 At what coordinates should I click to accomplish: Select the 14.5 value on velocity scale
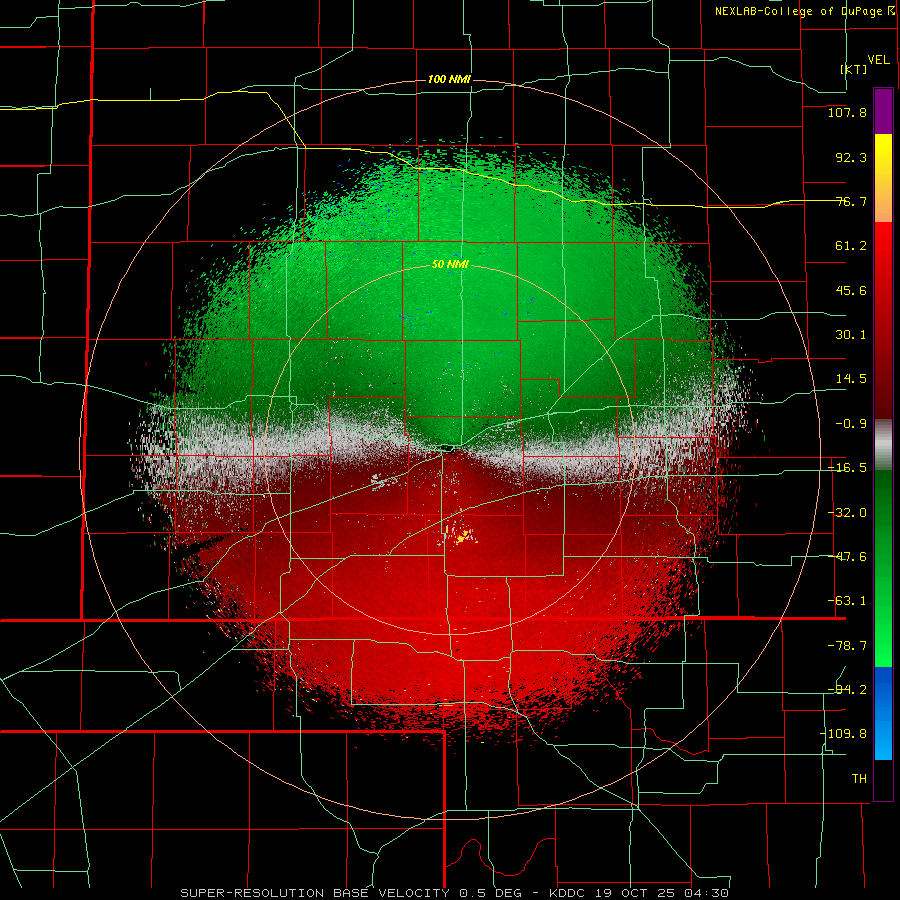coord(851,379)
